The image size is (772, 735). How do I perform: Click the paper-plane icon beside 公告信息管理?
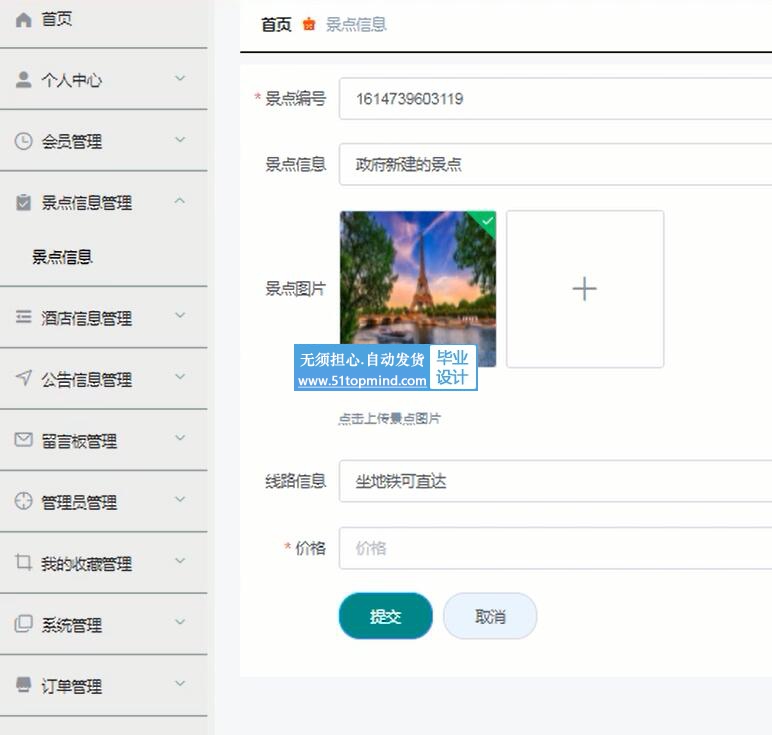click(24, 378)
